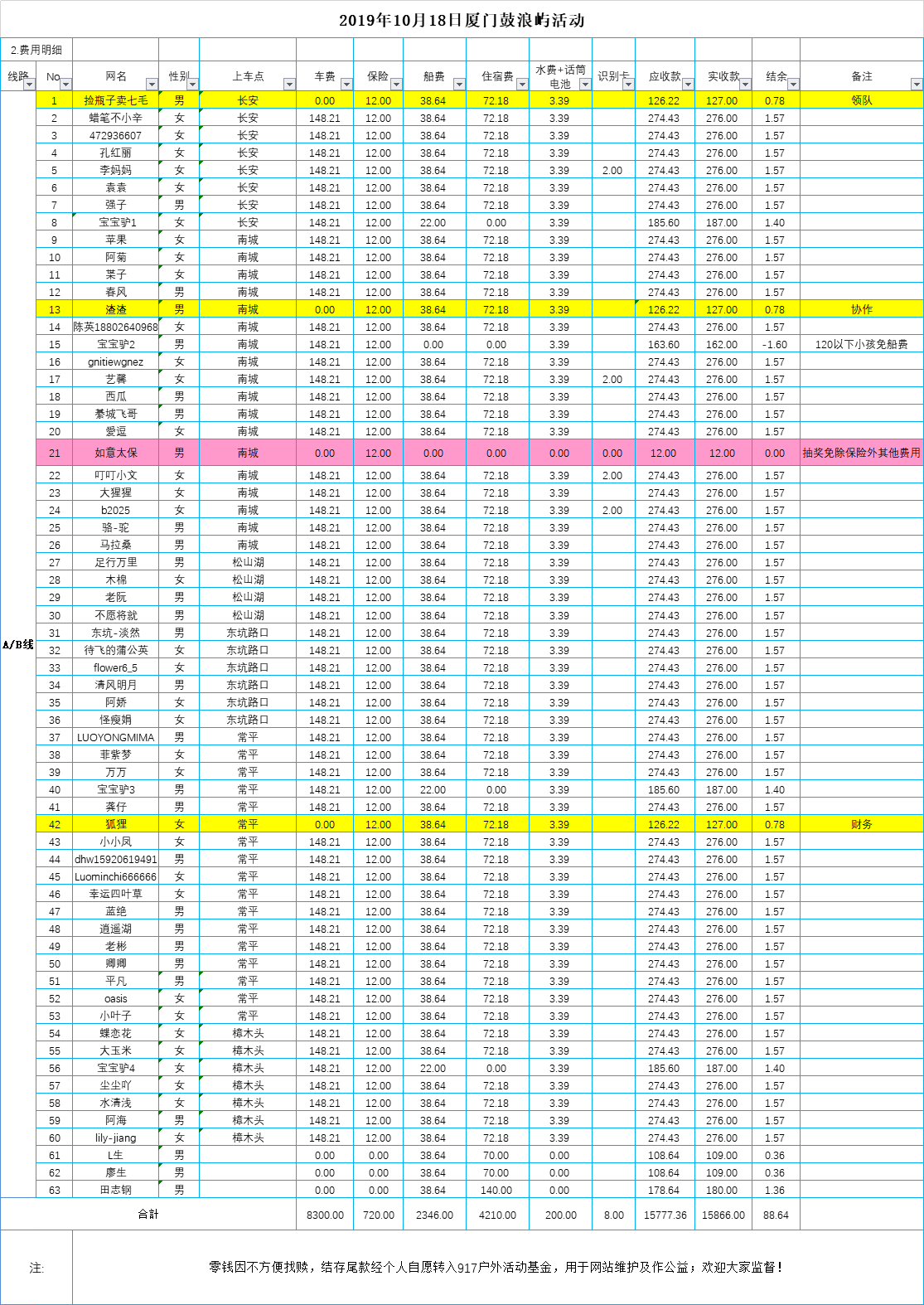Open the 线路 column filter dropdown

pyautogui.click(x=29, y=85)
